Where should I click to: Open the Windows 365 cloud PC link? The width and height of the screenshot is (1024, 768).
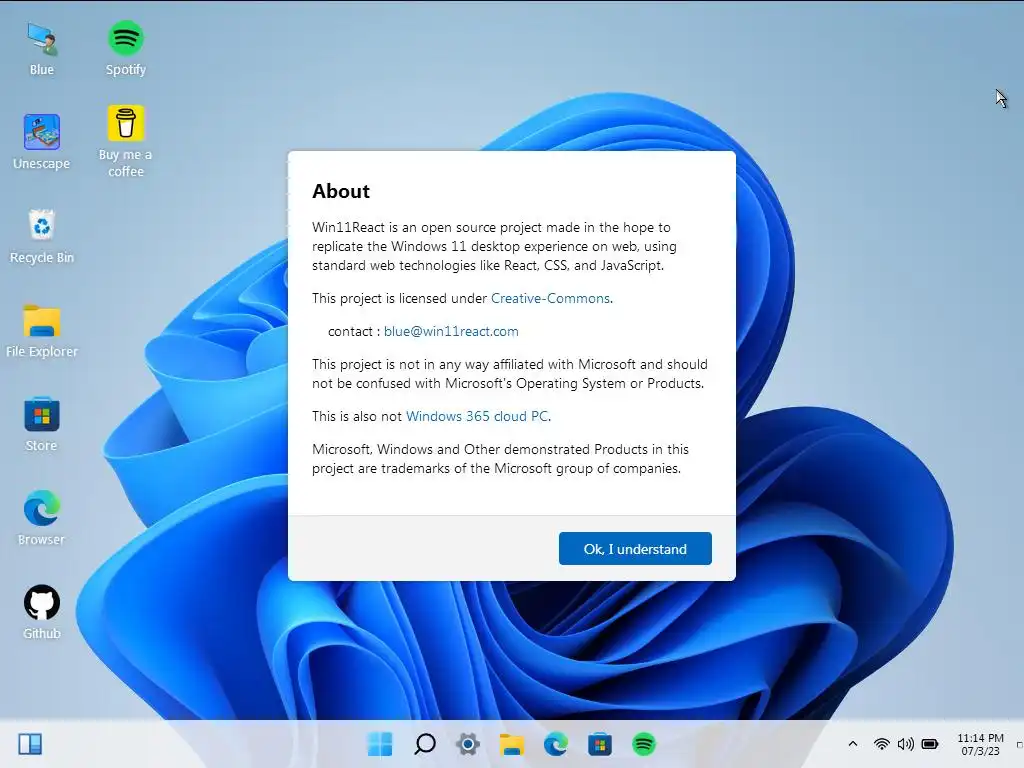(477, 416)
